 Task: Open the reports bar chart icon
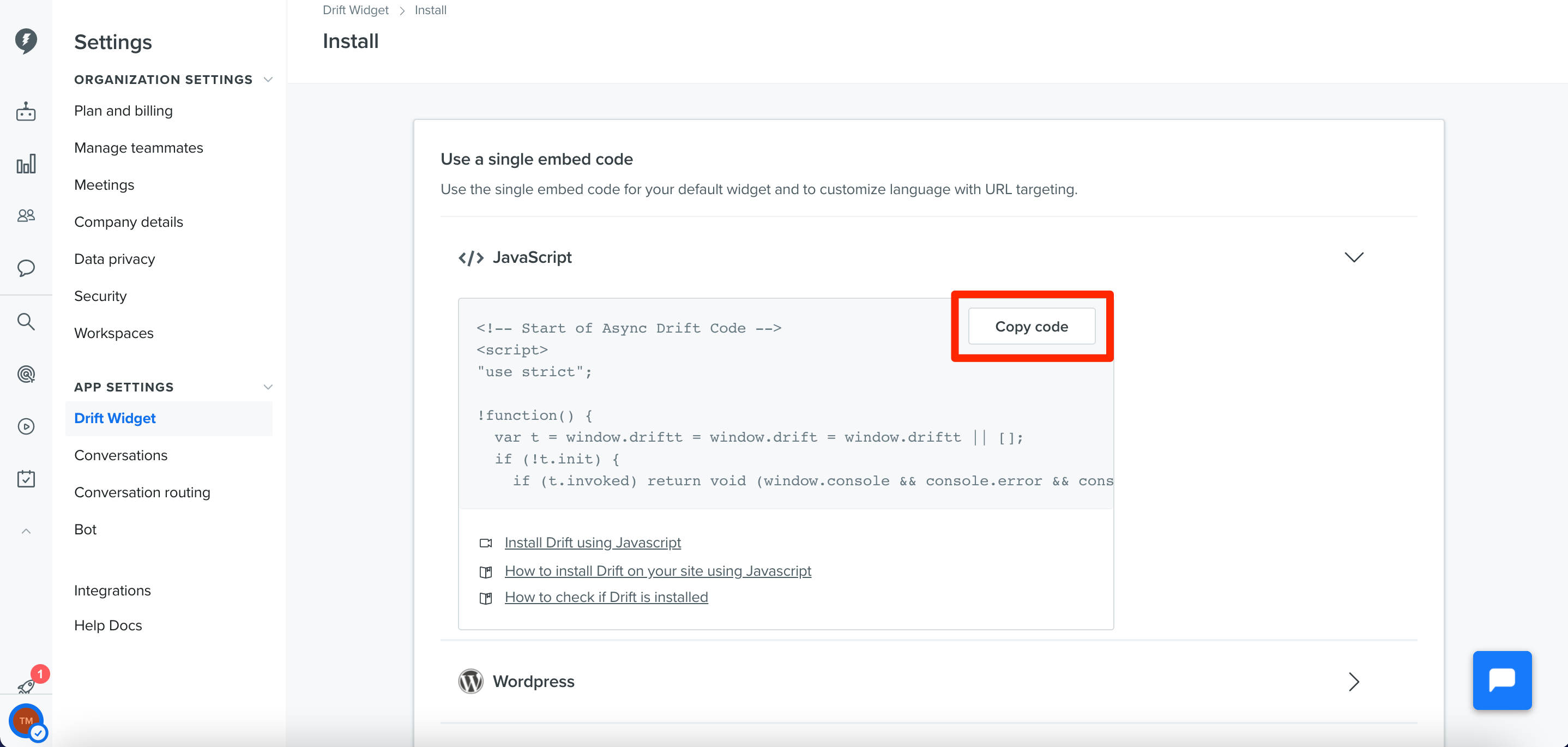[26, 164]
